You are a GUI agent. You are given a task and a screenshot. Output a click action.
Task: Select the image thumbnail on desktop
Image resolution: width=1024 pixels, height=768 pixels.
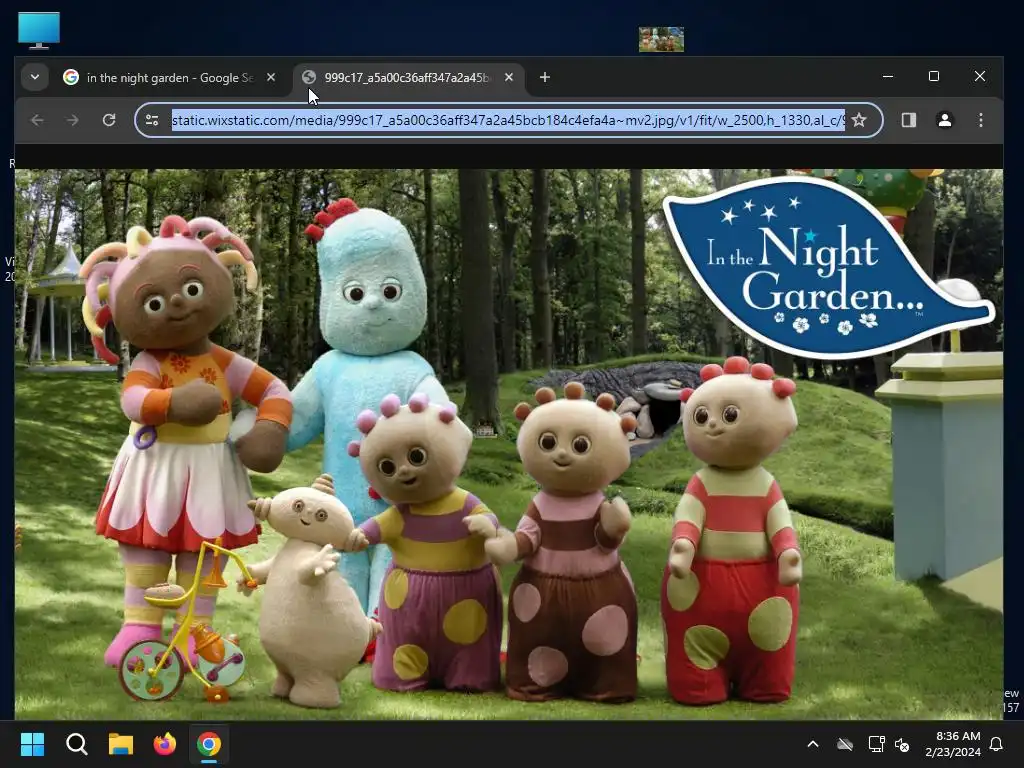(x=661, y=39)
